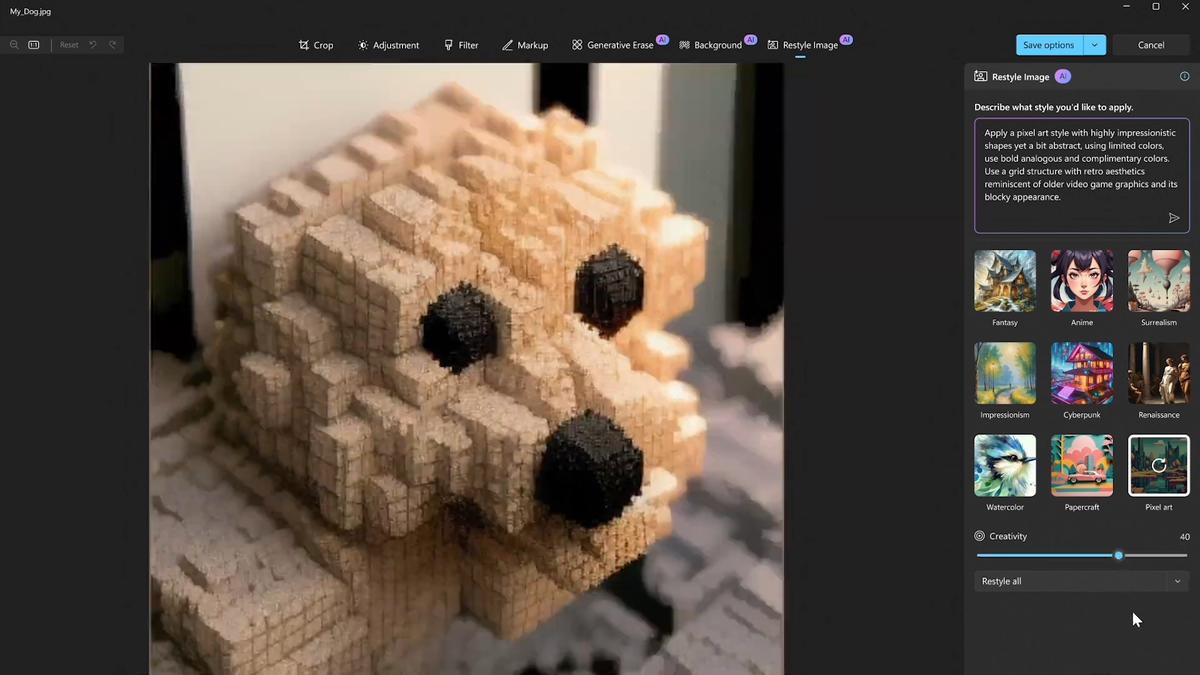This screenshot has width=1200, height=675.
Task: Click the Reset button in the toolbar
Action: [69, 45]
